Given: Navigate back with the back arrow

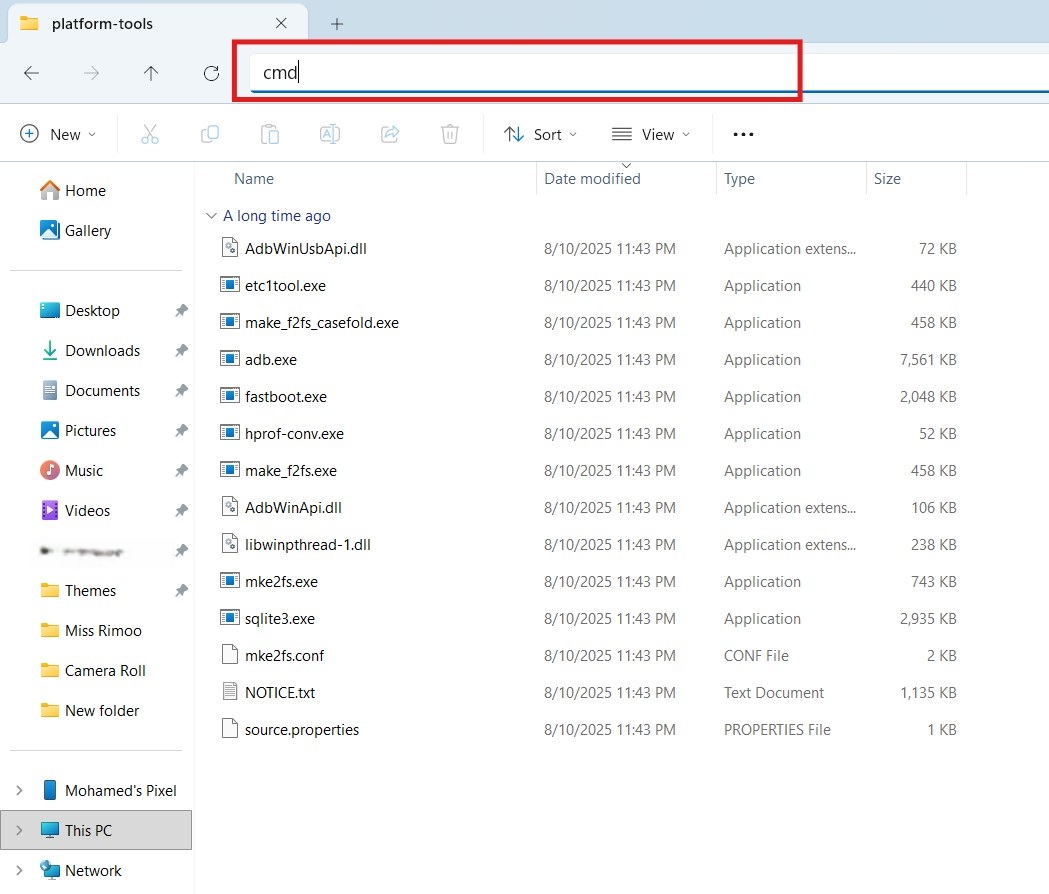Looking at the screenshot, I should 32,73.
